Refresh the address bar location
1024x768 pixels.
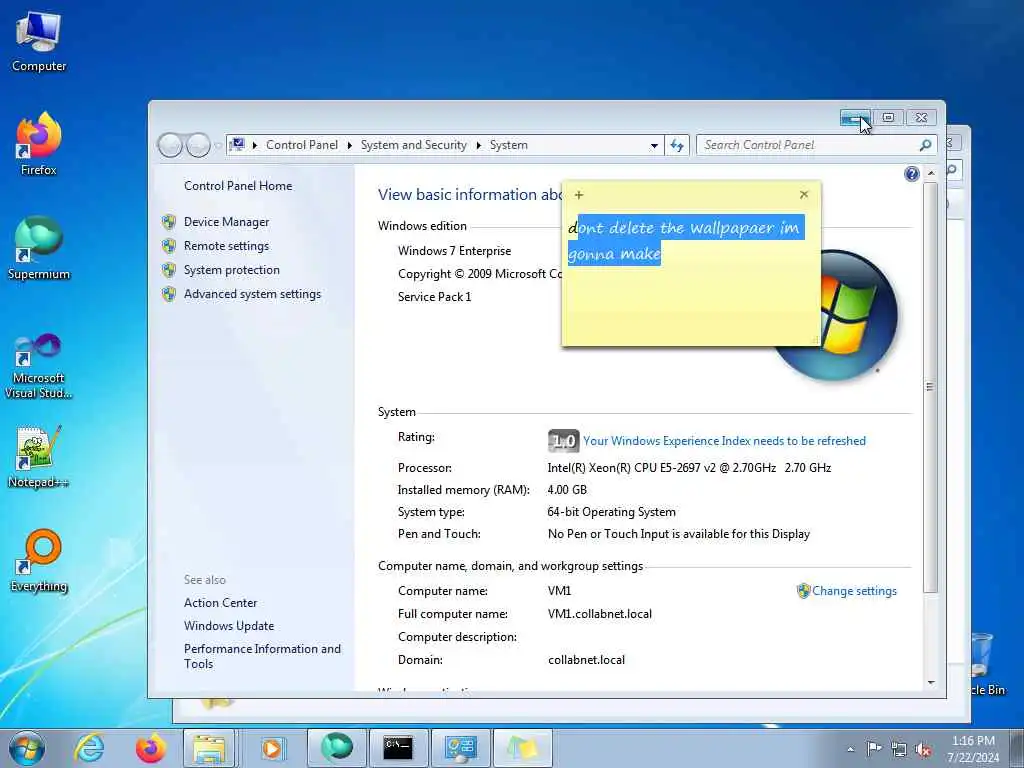point(677,146)
